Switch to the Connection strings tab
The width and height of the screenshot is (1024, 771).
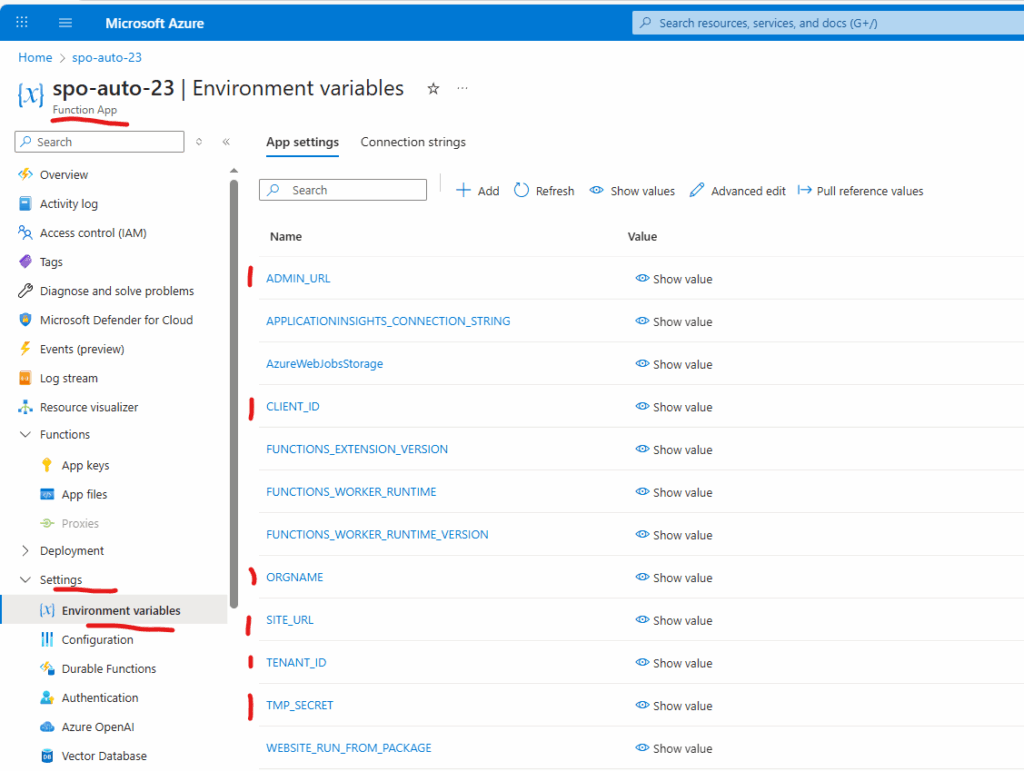coord(413,142)
